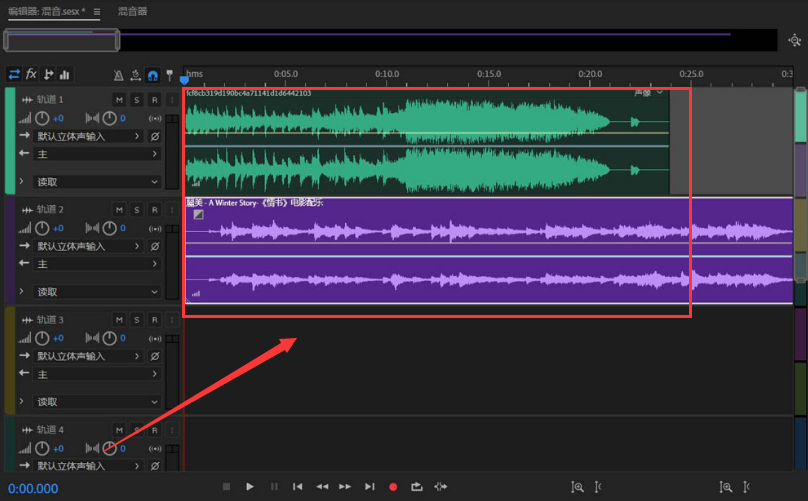Select the green waveform clip on 轨道 1
This screenshot has width=808, height=501.
427,142
